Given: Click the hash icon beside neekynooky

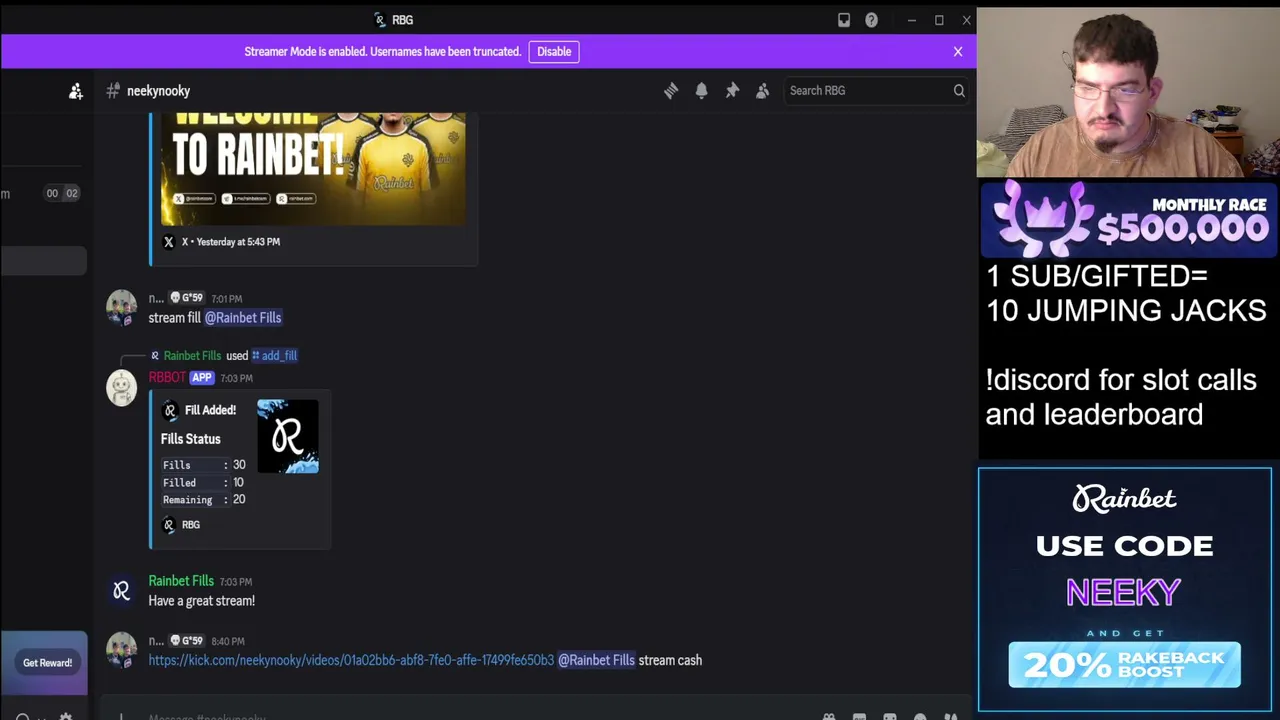Looking at the screenshot, I should pos(113,91).
